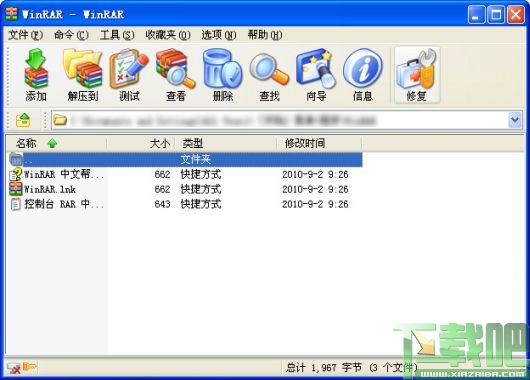This screenshot has height=380, width=530.
Task: Click the key password icon in status bar
Action: click(29, 366)
